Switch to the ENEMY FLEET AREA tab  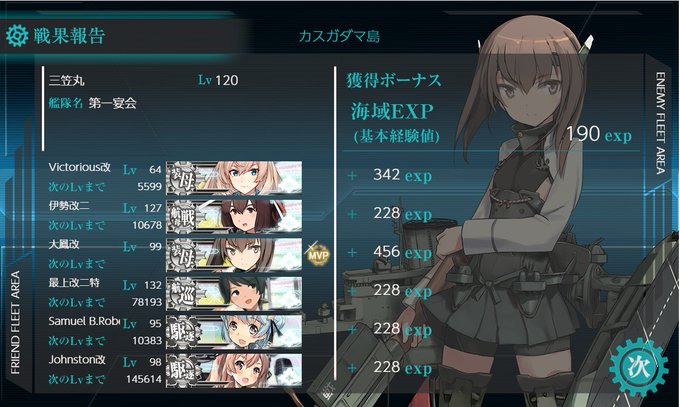(660, 123)
